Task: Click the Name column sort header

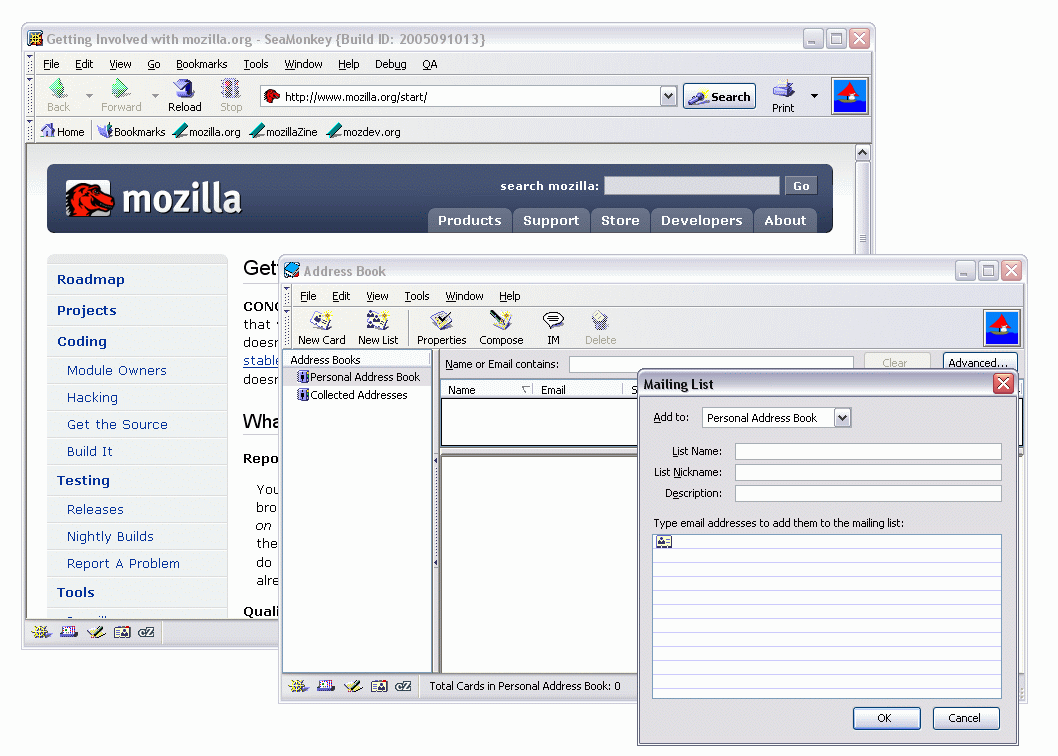Action: pos(486,389)
